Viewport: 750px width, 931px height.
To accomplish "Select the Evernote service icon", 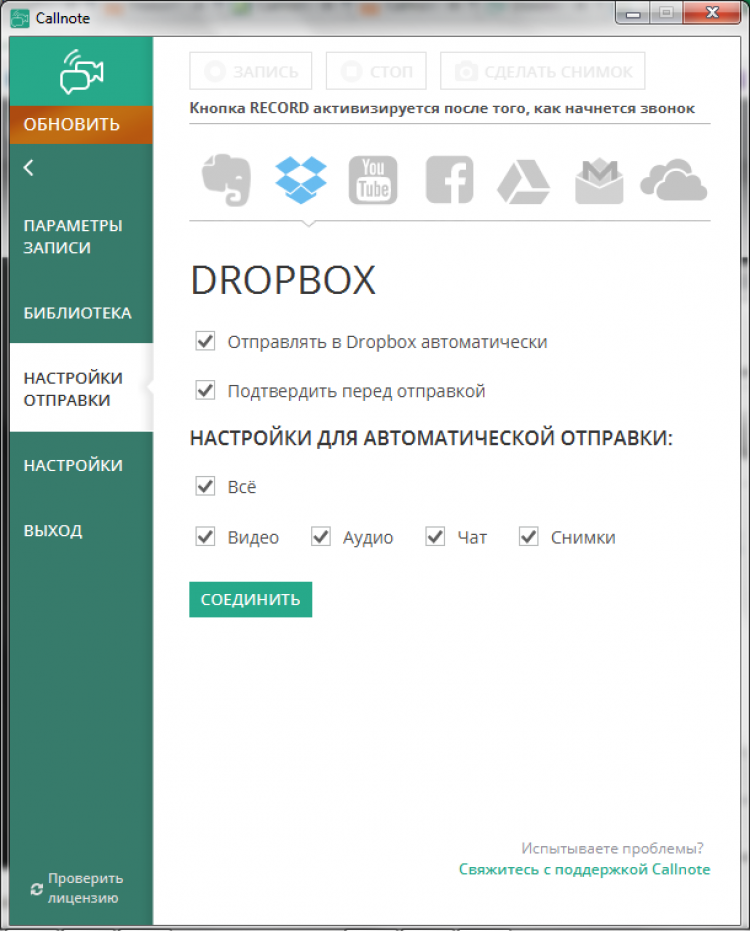I will pos(226,180).
